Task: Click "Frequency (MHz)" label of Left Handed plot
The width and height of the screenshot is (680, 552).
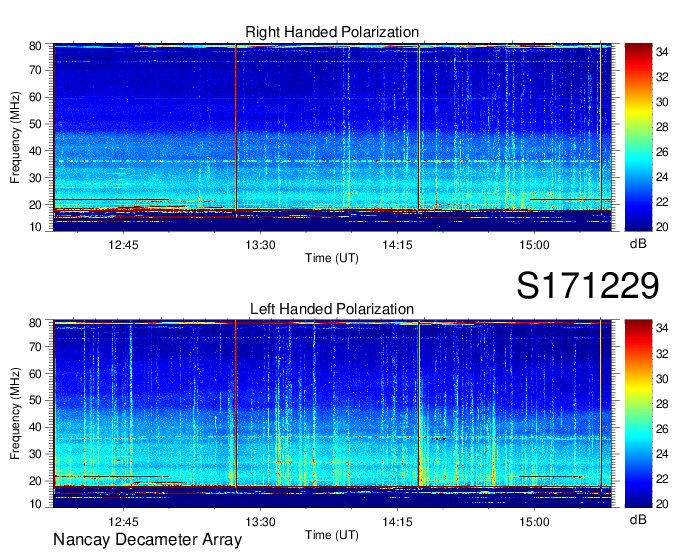Action: (15, 414)
